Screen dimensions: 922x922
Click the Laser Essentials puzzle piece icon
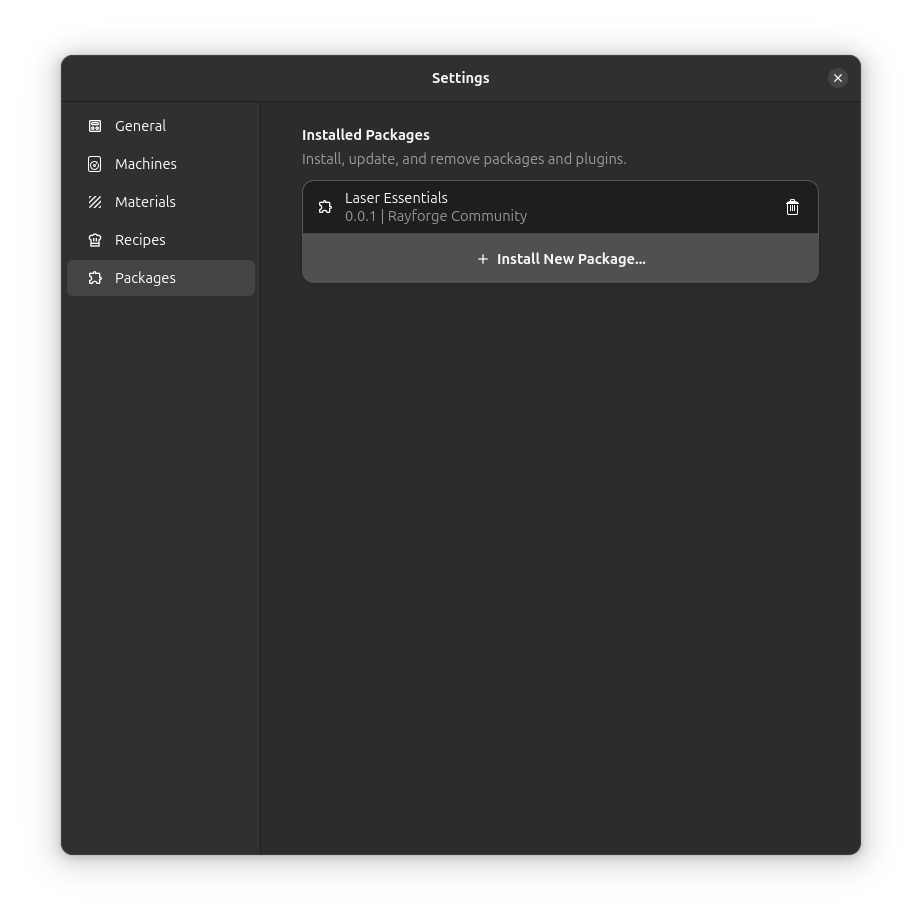tap(325, 207)
